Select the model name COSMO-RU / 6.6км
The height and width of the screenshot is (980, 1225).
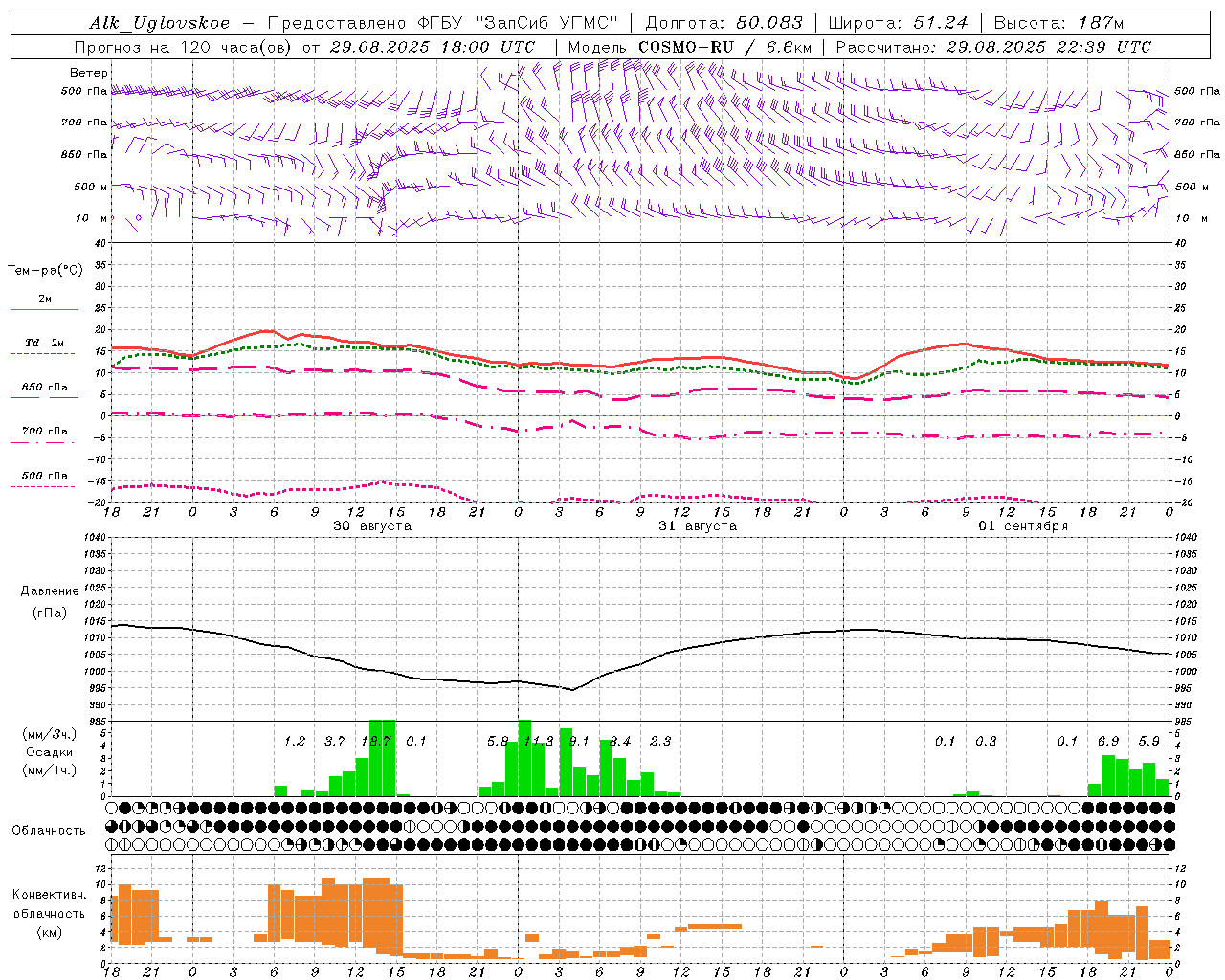coord(725,47)
